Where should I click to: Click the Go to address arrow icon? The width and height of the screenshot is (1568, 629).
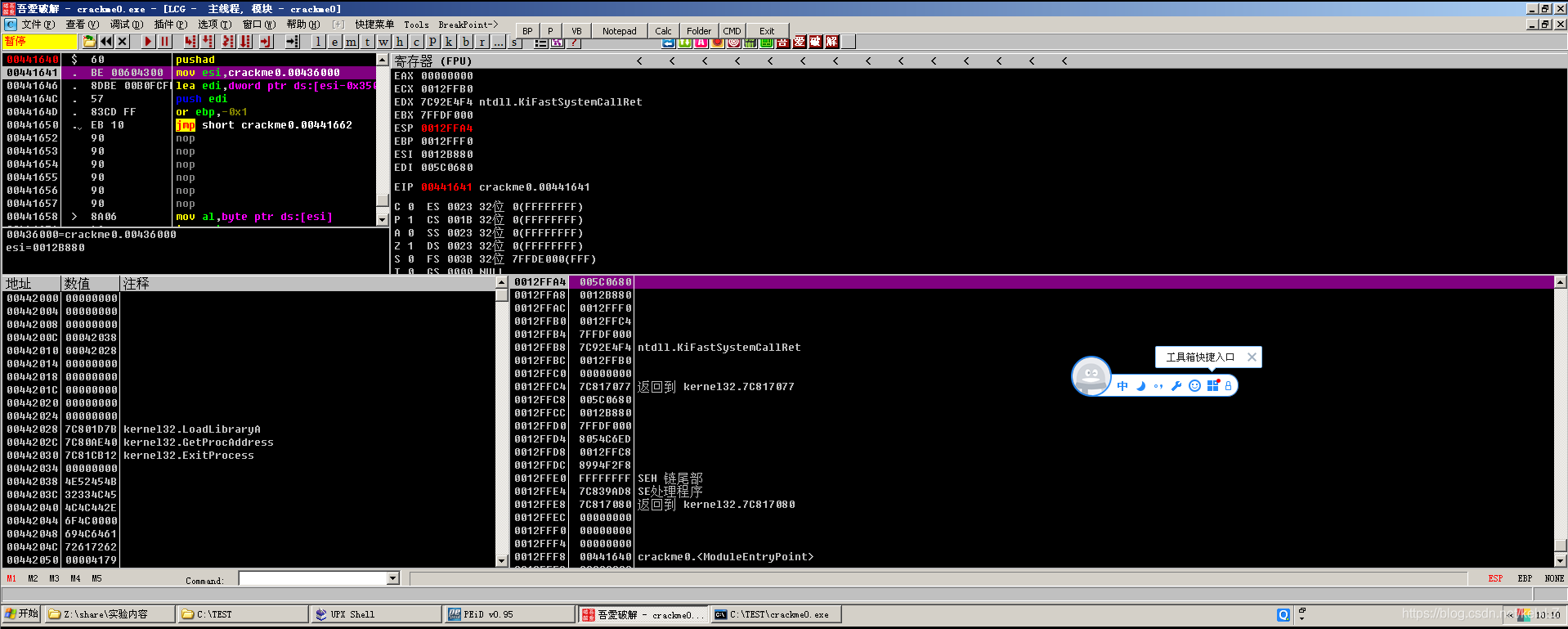coord(292,42)
